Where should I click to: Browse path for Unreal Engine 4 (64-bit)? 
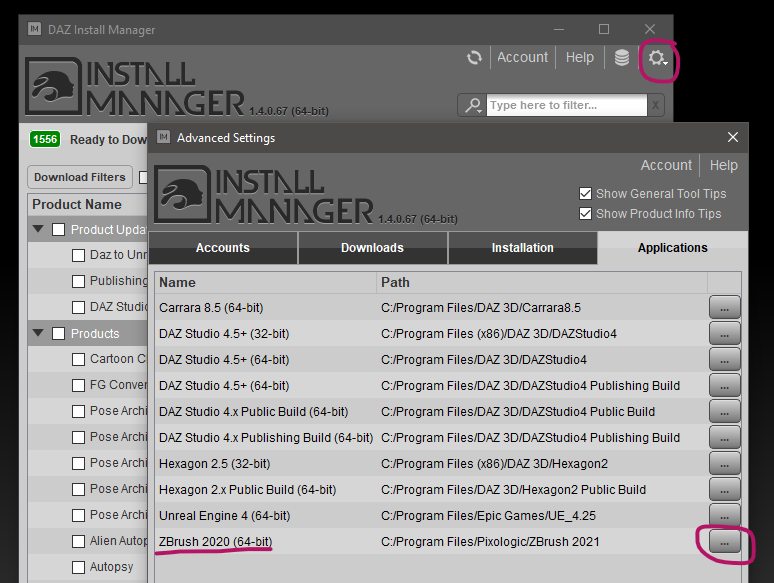pos(724,515)
